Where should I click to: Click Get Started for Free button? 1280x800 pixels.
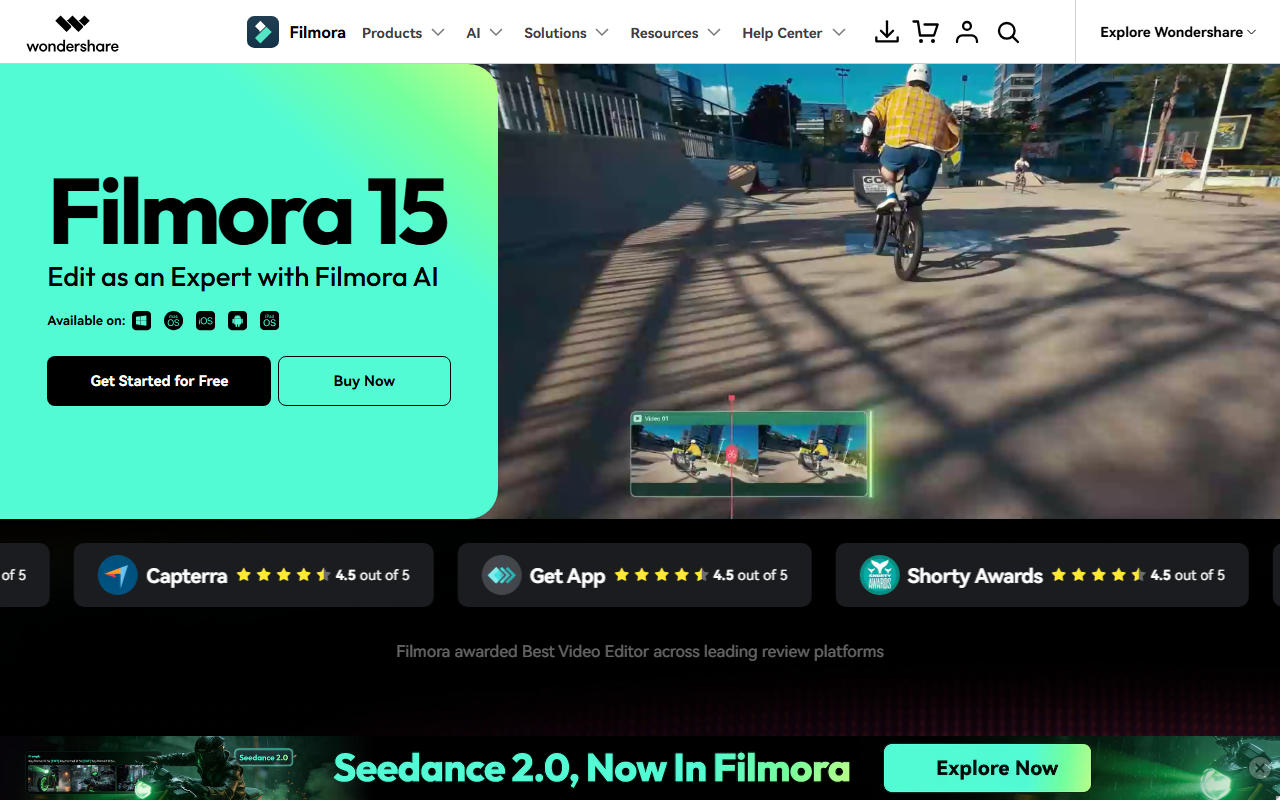tap(159, 381)
